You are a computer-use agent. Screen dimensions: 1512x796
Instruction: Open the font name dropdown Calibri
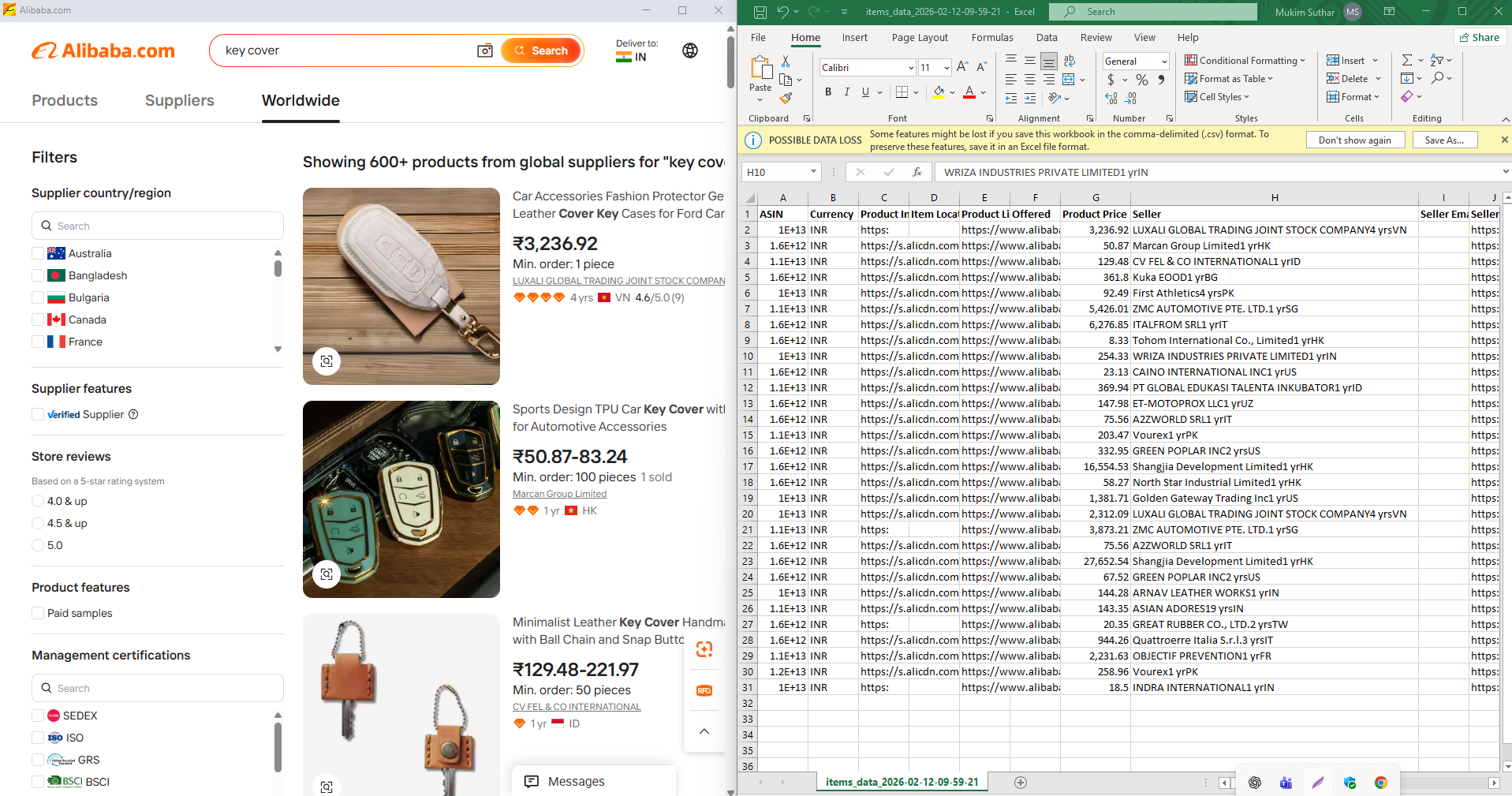coord(911,68)
